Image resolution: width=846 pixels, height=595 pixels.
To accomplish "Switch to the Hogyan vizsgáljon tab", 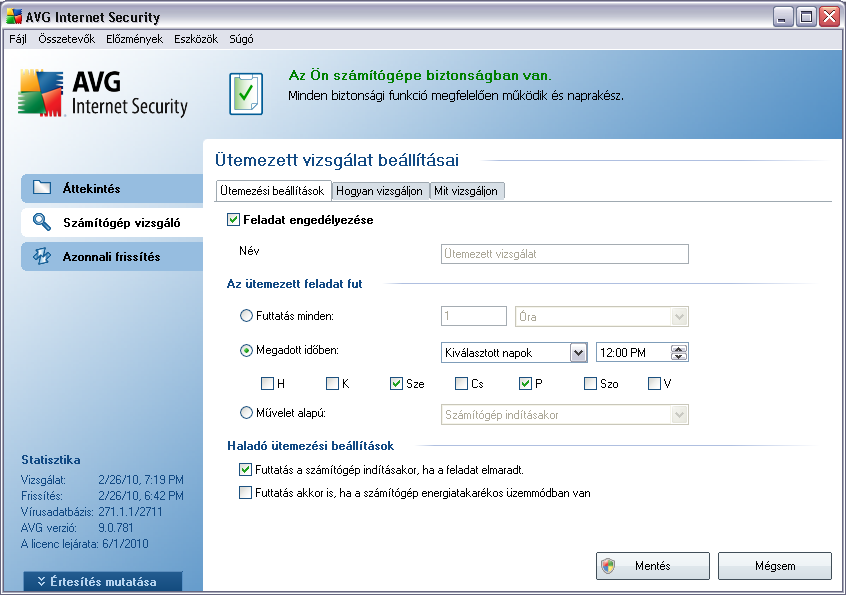I will (x=379, y=191).
